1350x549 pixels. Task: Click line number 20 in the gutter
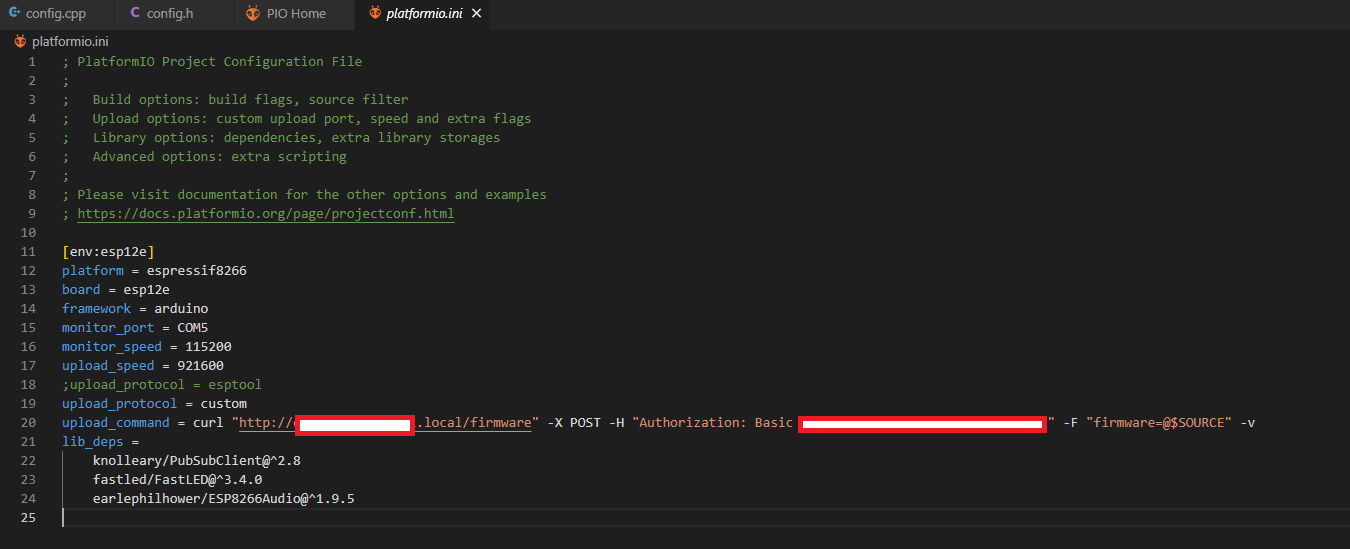(28, 423)
